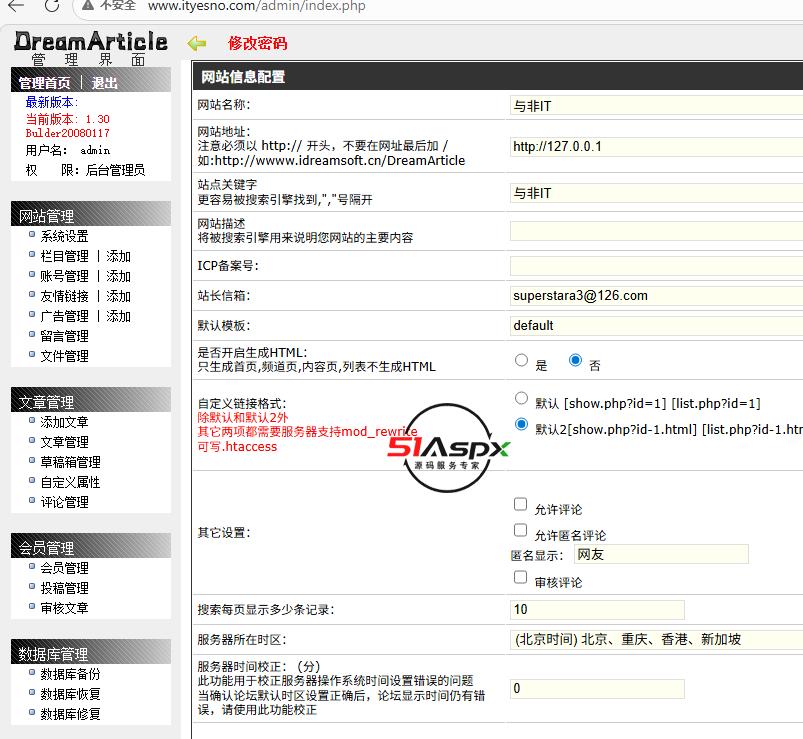Image resolution: width=803 pixels, height=739 pixels.
Task: Open 审核文章
Action: [x=65, y=608]
